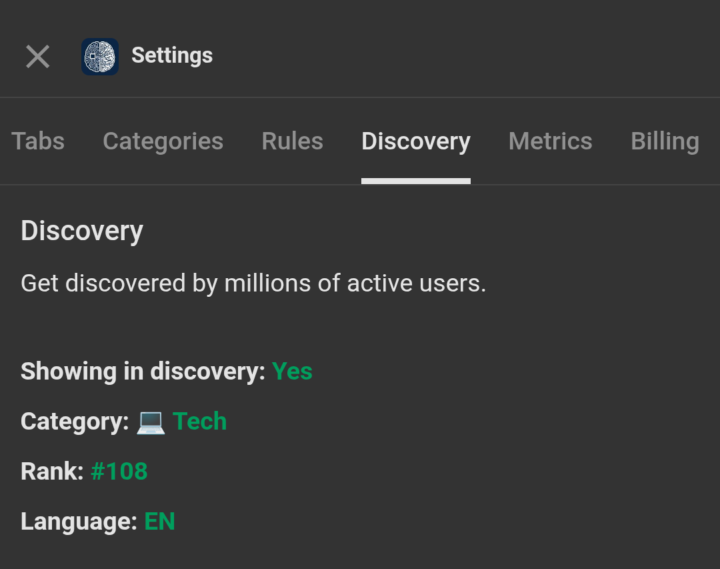Viewport: 720px width, 569px height.
Task: Click the 'Rank:' label
Action: point(52,471)
